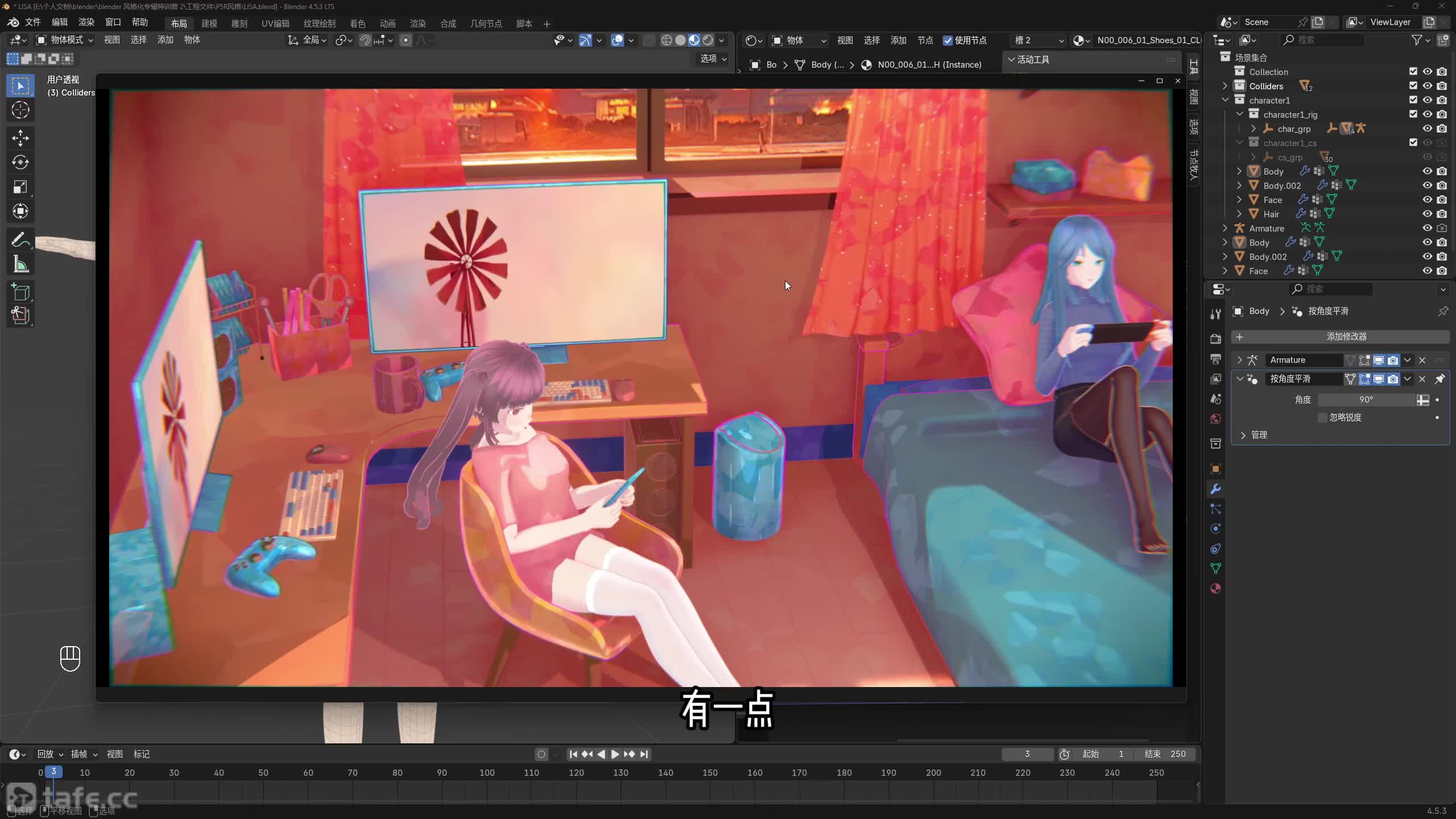Open the Material properties tab icon
The height and width of the screenshot is (819, 1456).
pos(1215,589)
